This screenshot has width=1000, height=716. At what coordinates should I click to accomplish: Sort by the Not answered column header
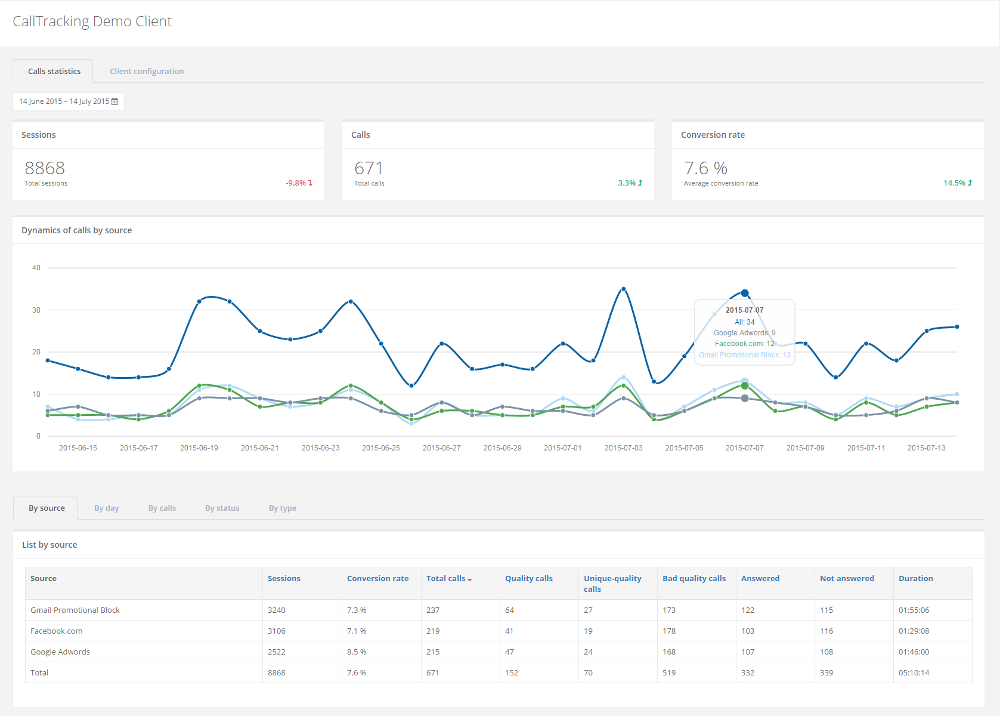[846, 578]
